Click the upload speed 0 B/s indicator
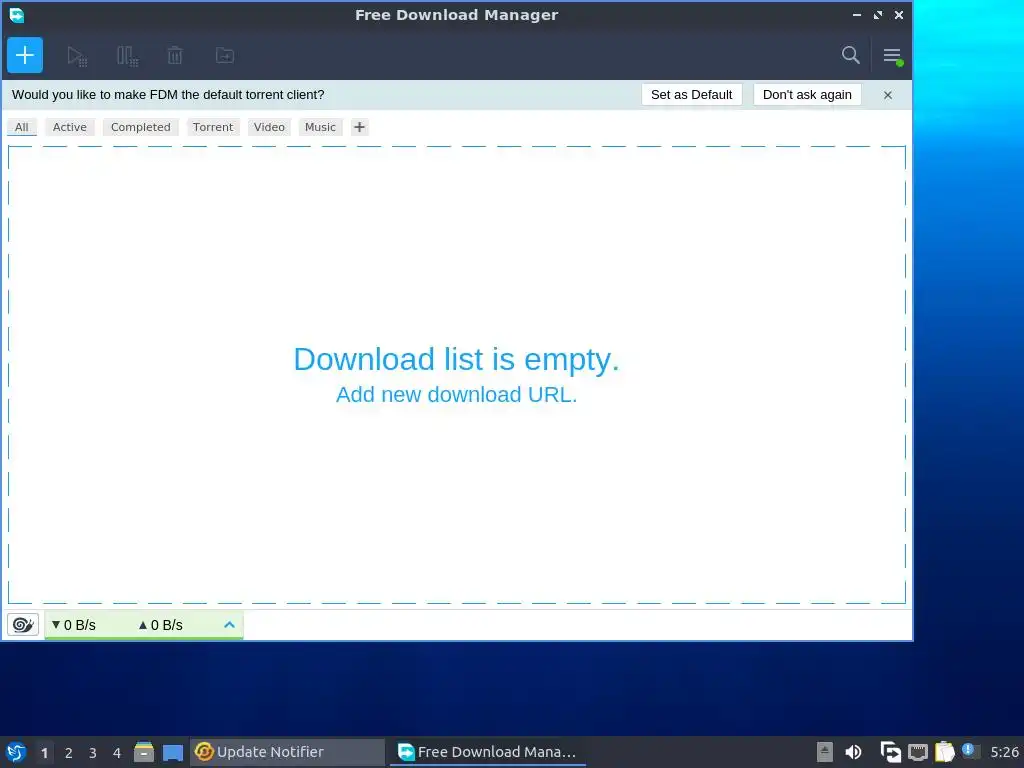This screenshot has height=768, width=1024. point(161,625)
